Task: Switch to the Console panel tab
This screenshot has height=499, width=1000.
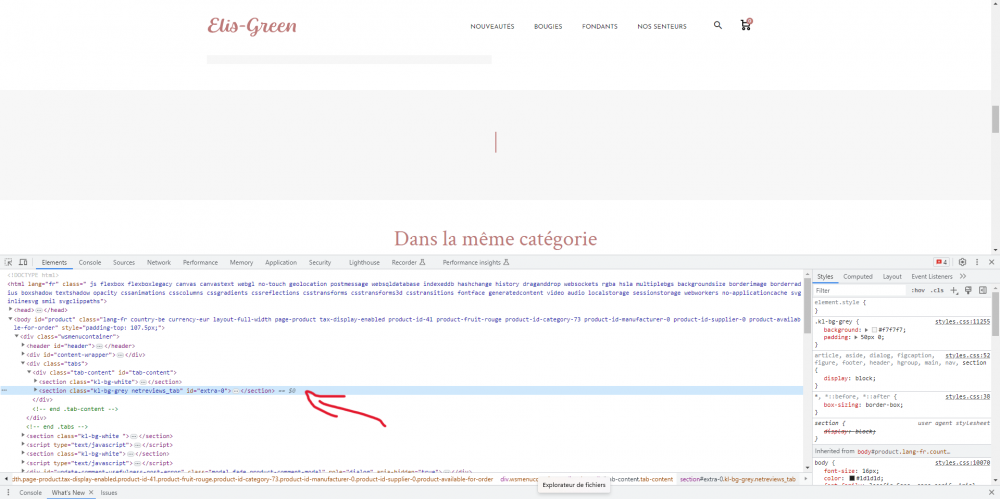Action: pos(90,262)
